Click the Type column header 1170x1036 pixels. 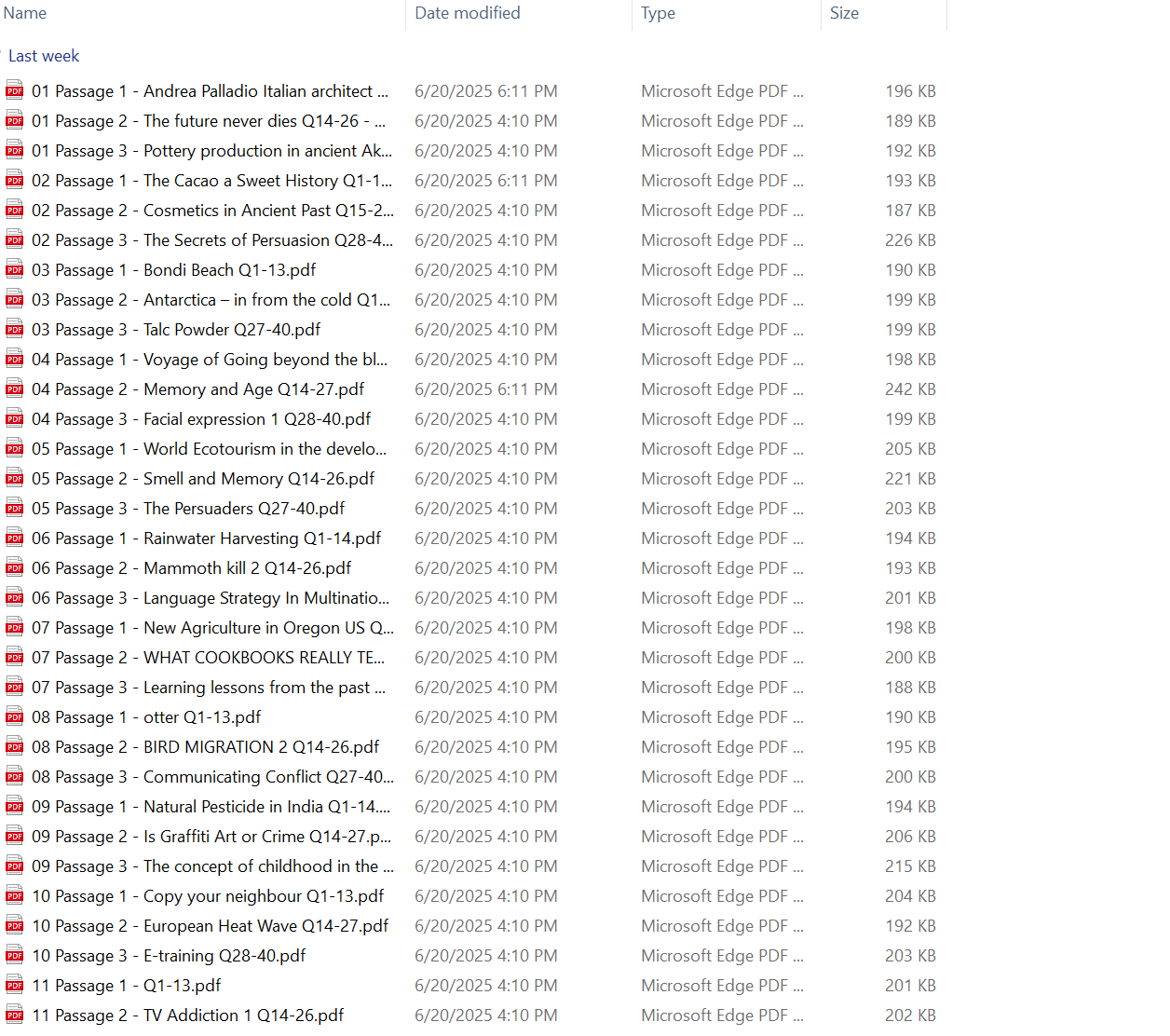coord(658,13)
